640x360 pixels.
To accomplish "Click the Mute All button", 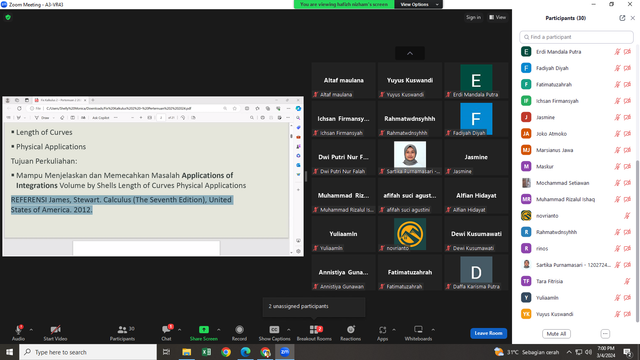I will [x=556, y=334].
